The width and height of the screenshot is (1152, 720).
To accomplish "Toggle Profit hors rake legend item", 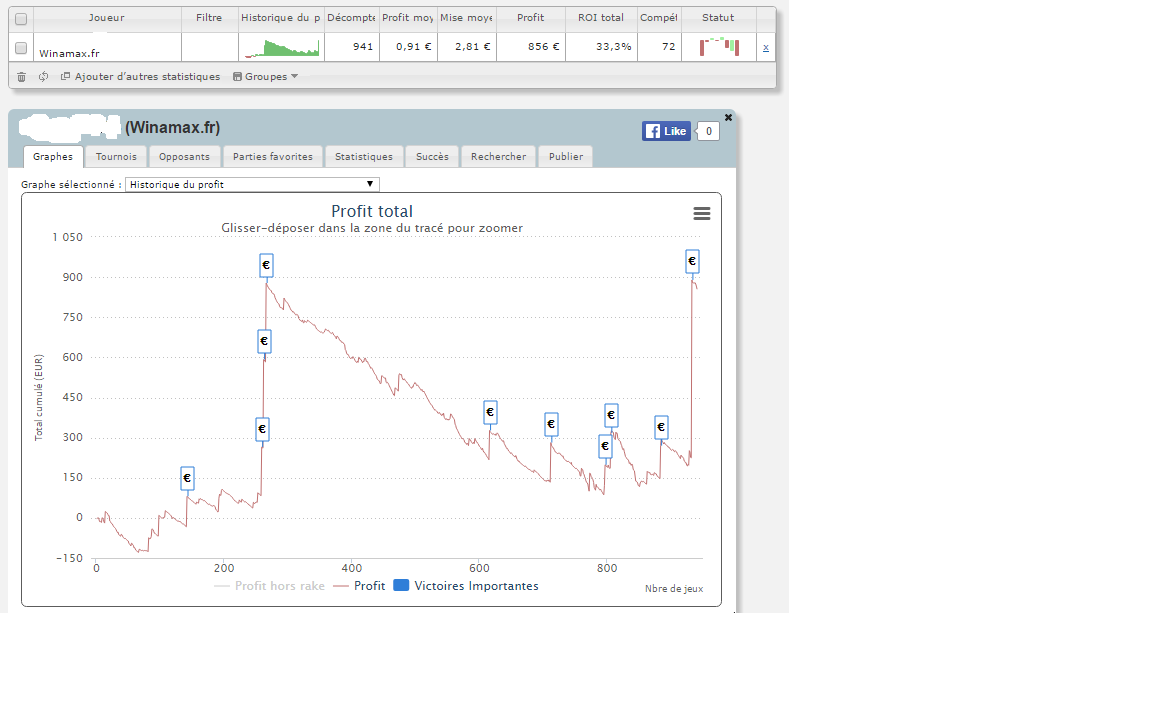I will click(270, 586).
